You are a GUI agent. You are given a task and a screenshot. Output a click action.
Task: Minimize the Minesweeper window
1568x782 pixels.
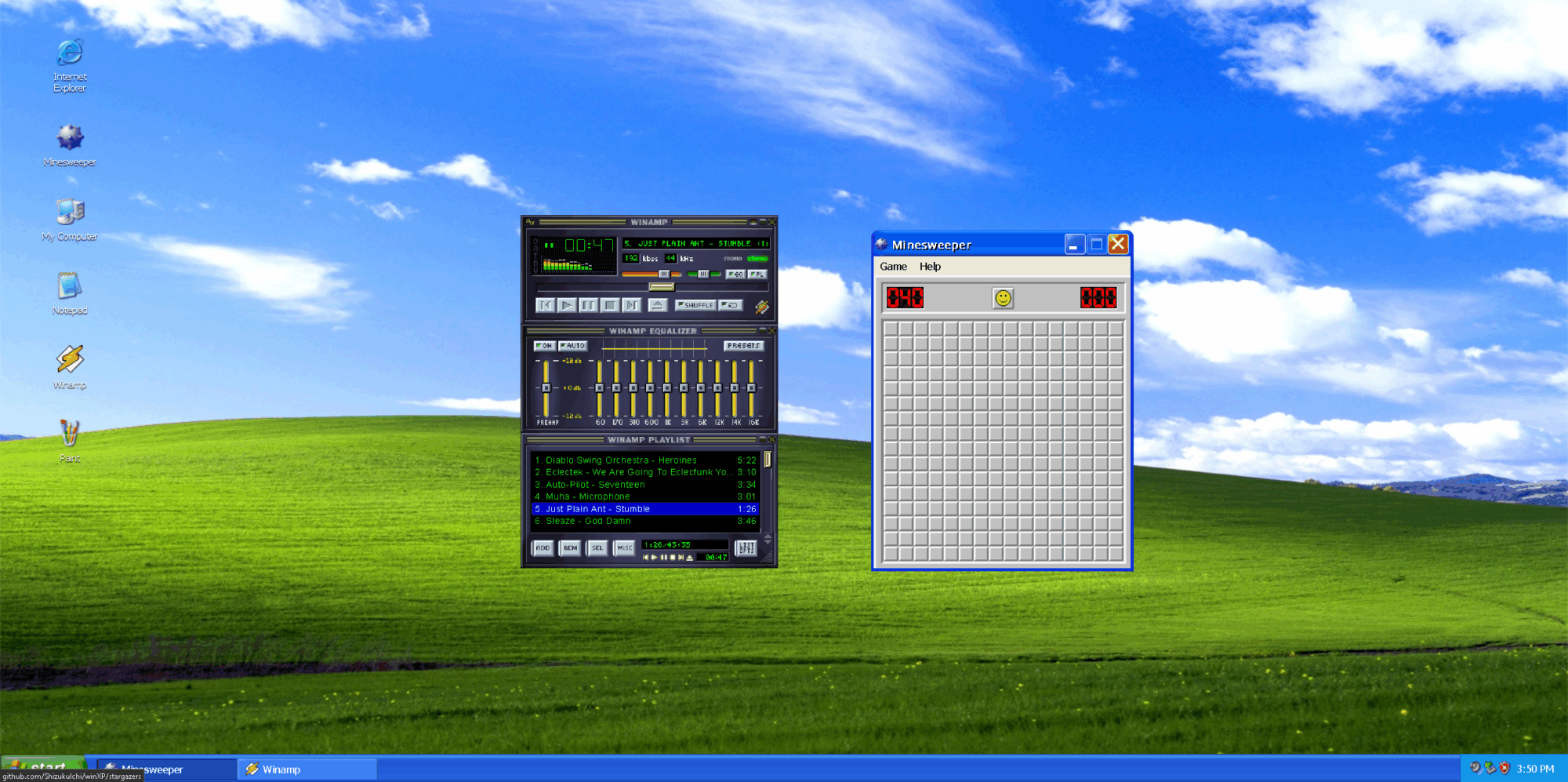pos(1075,245)
